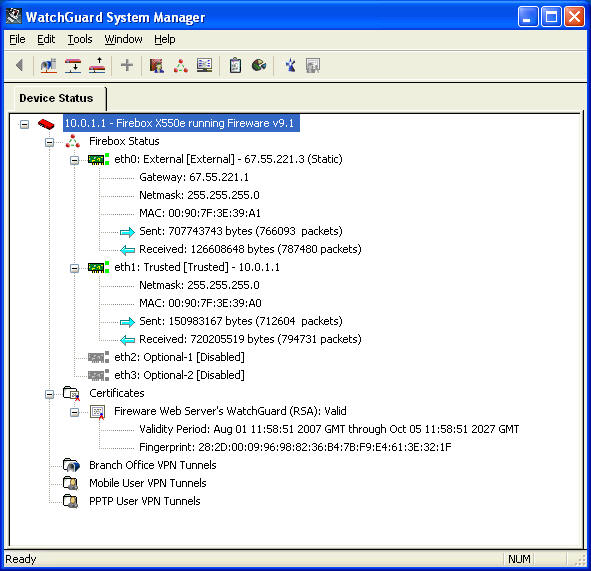The image size is (591, 571).
Task: Open the Window menu
Action: (124, 39)
